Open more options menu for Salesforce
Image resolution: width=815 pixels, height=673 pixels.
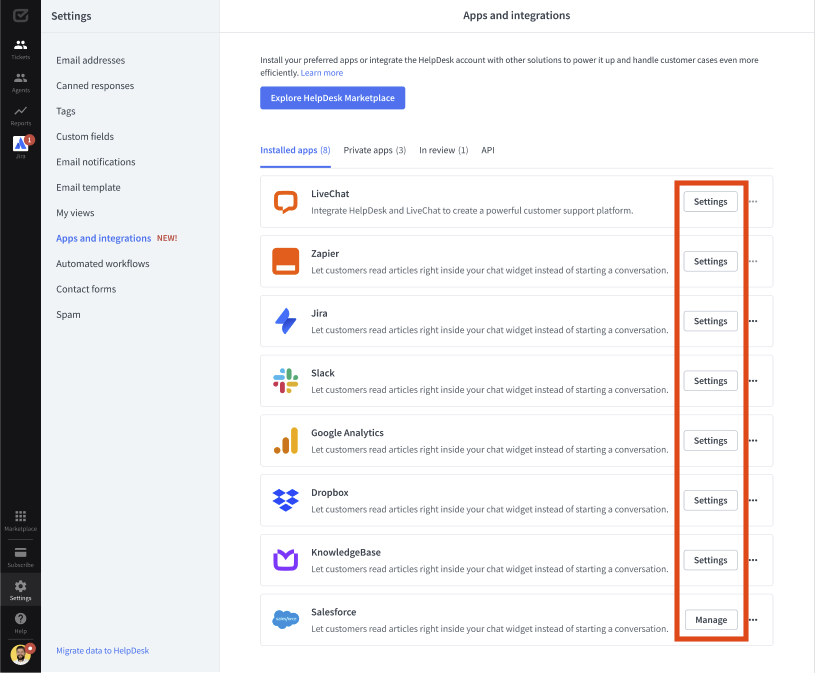(x=753, y=620)
